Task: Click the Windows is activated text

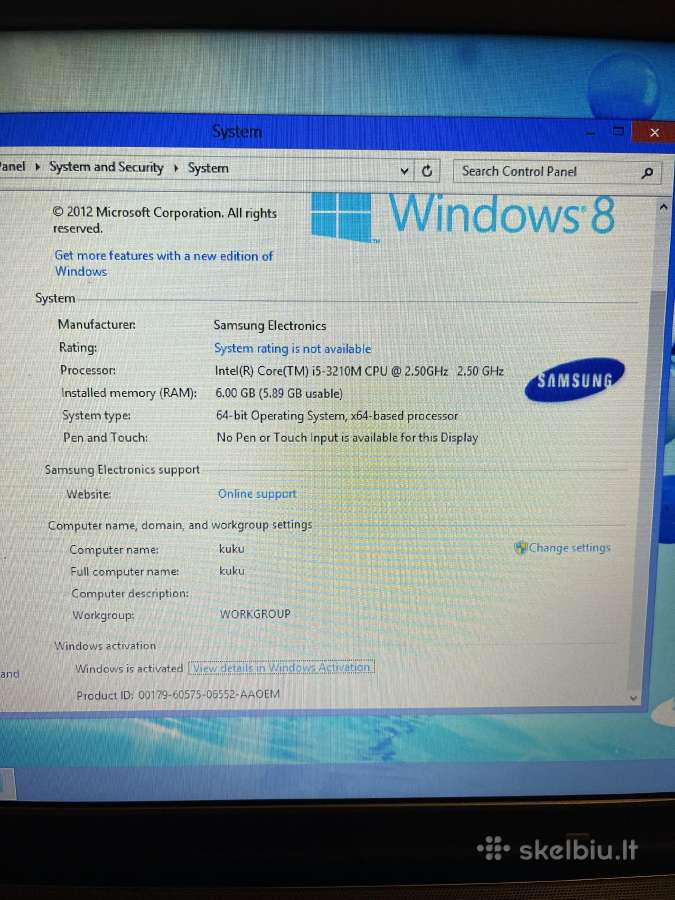Action: (129, 669)
